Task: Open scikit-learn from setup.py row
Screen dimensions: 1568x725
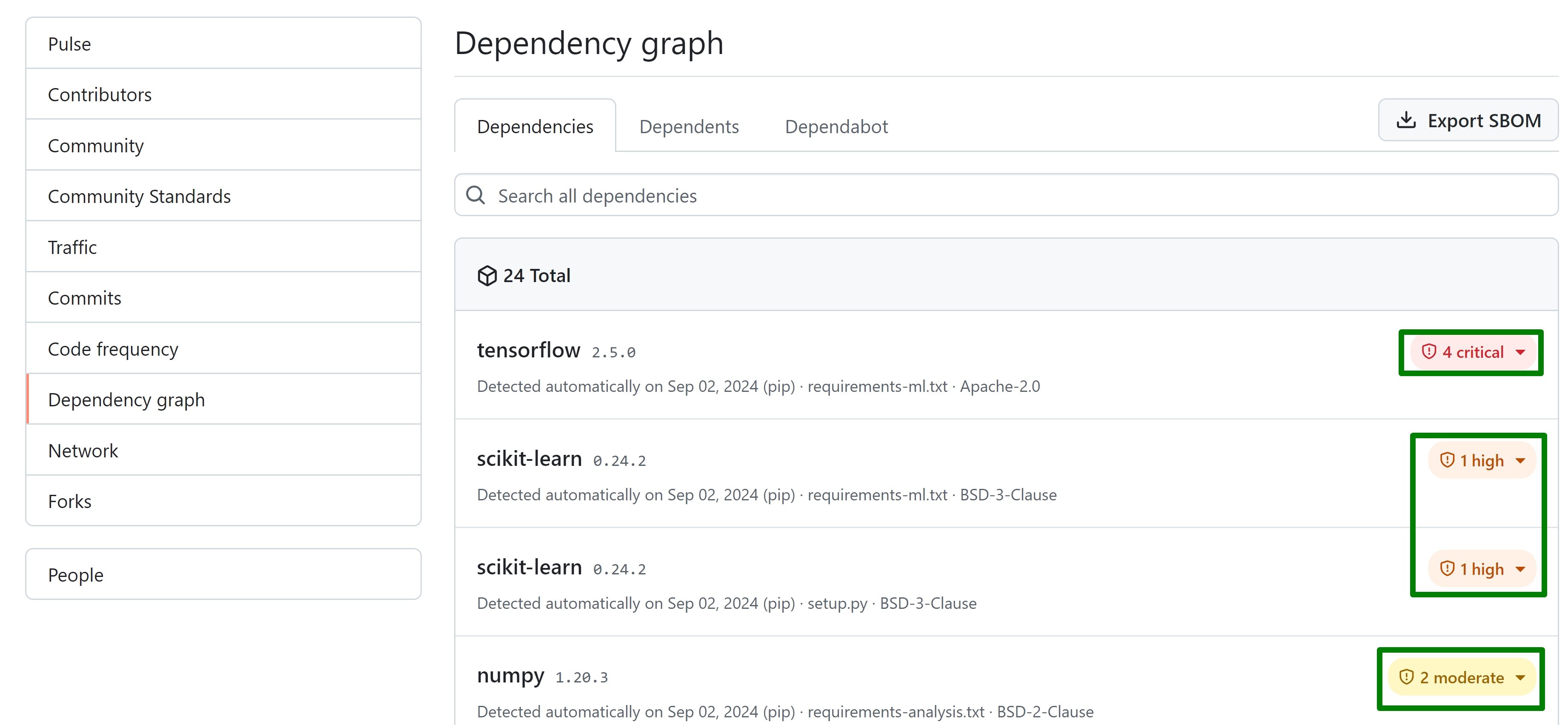Action: tap(529, 567)
